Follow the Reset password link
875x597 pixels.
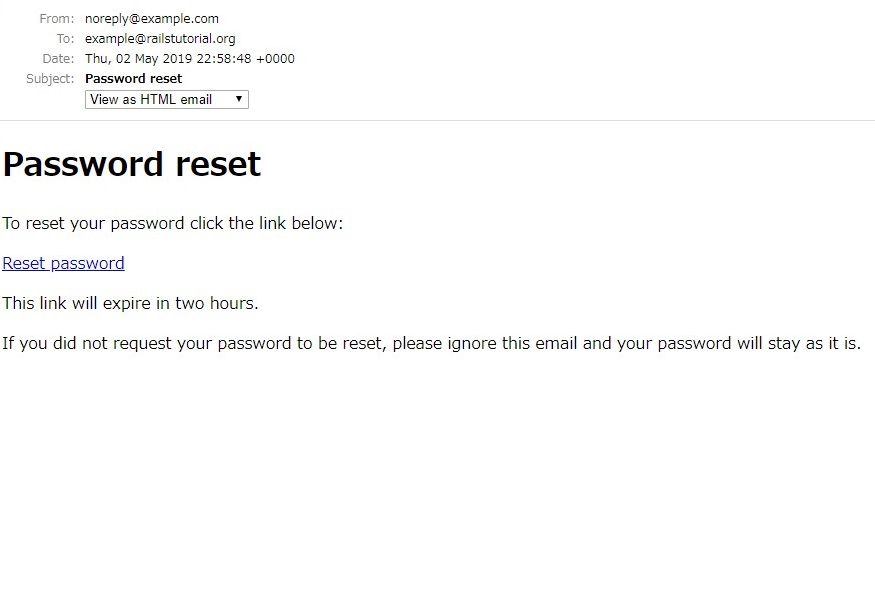[x=63, y=263]
